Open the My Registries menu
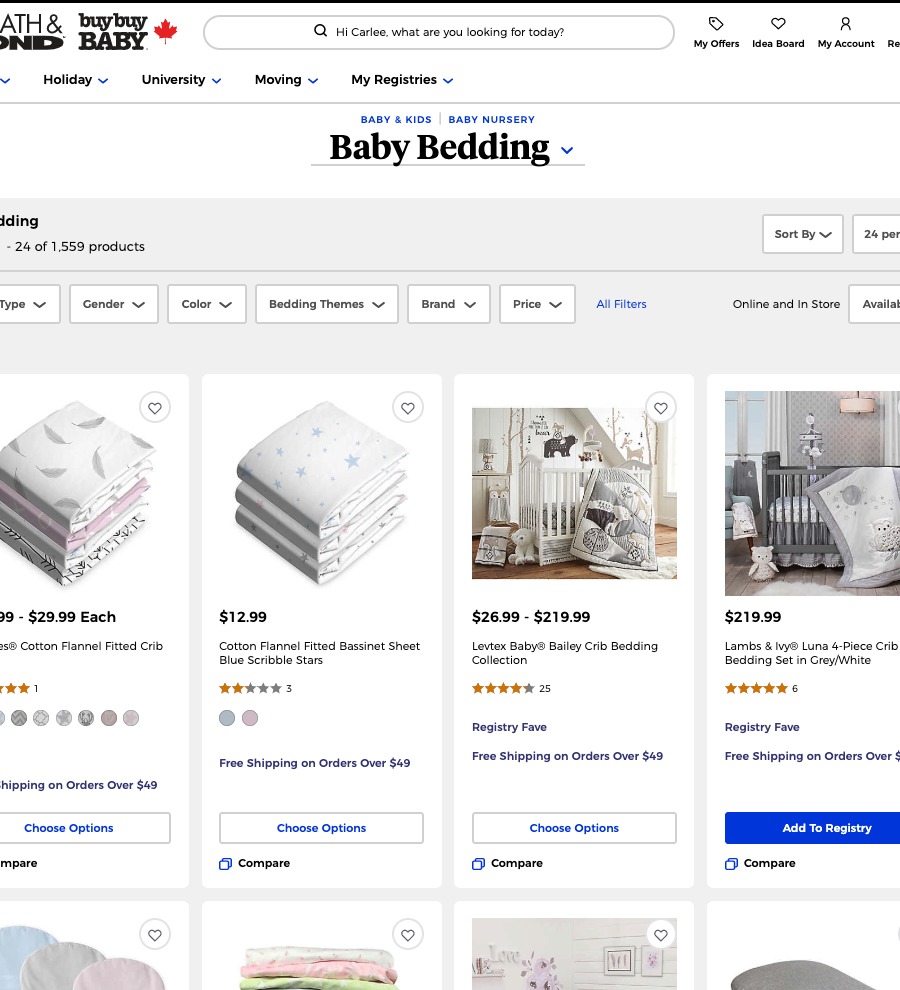Image resolution: width=900 pixels, height=990 pixels. [402, 80]
